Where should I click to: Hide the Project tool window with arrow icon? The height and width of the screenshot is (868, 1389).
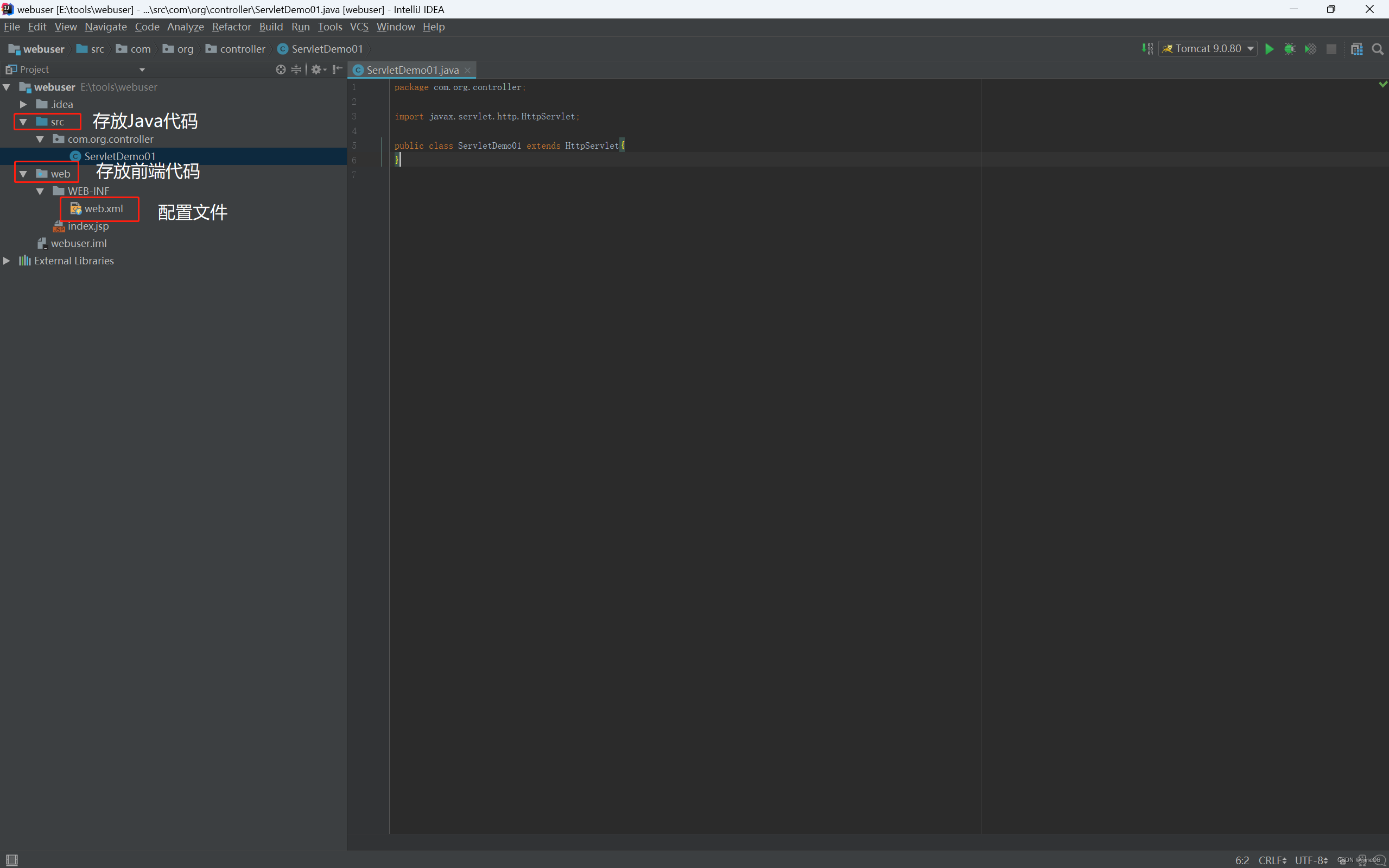click(x=338, y=69)
